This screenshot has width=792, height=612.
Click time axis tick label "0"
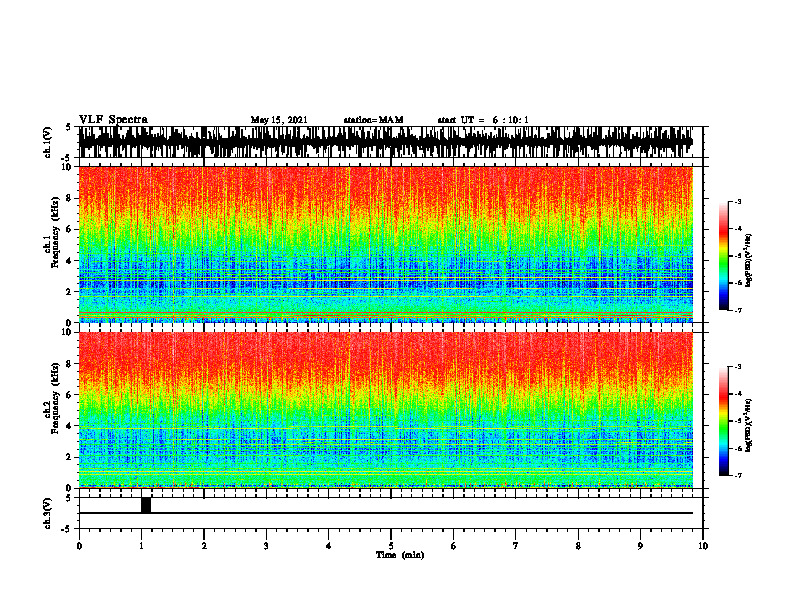tap(79, 546)
